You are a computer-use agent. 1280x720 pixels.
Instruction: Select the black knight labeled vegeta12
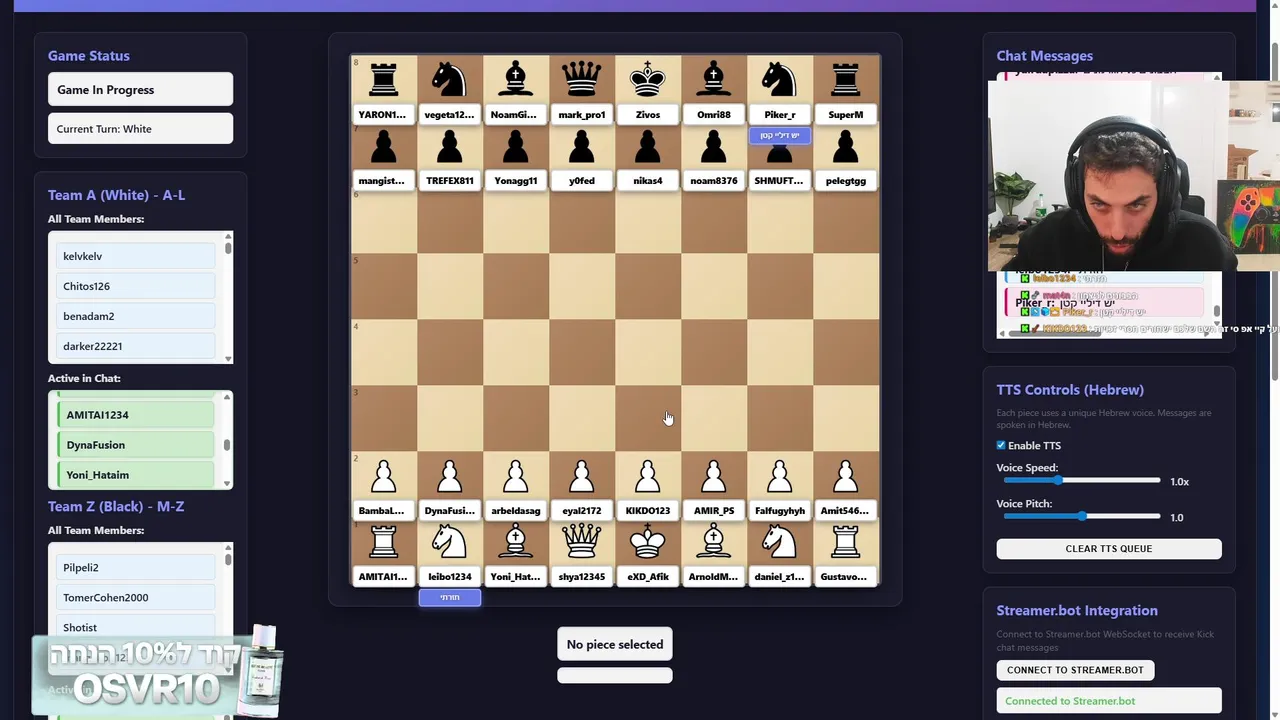point(449,79)
